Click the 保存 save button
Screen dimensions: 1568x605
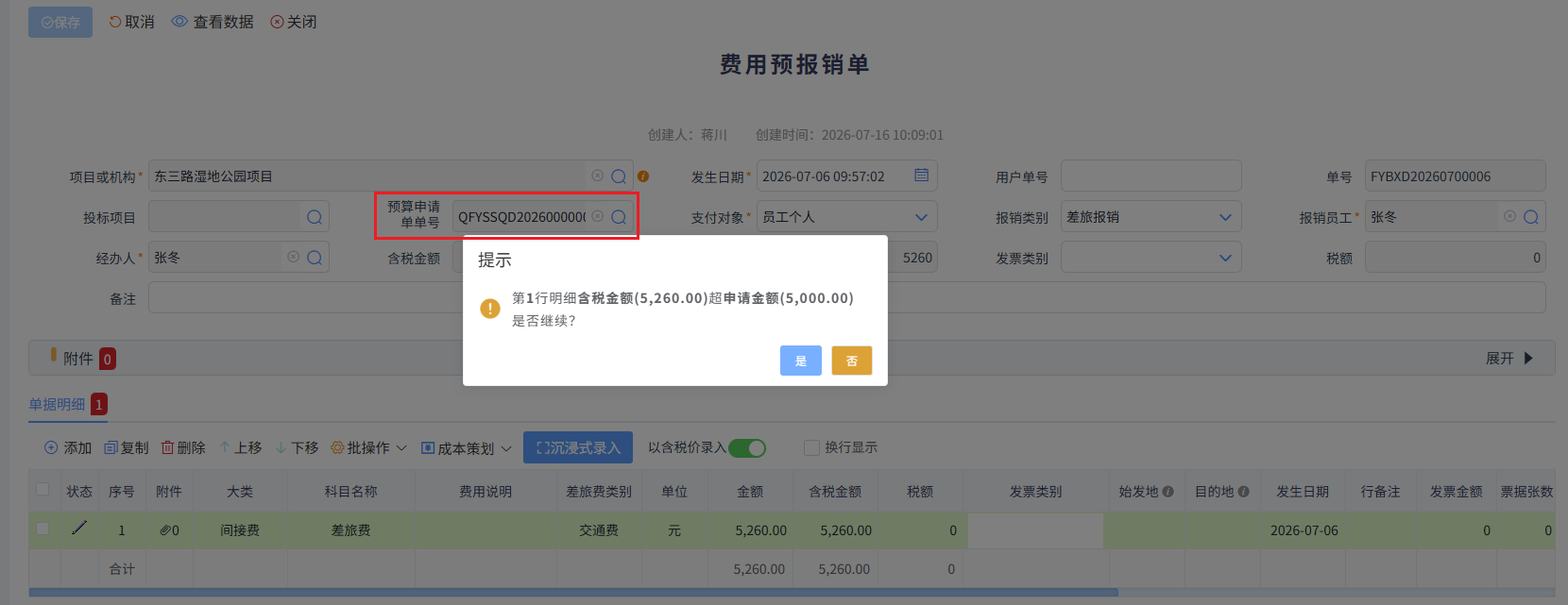60,22
